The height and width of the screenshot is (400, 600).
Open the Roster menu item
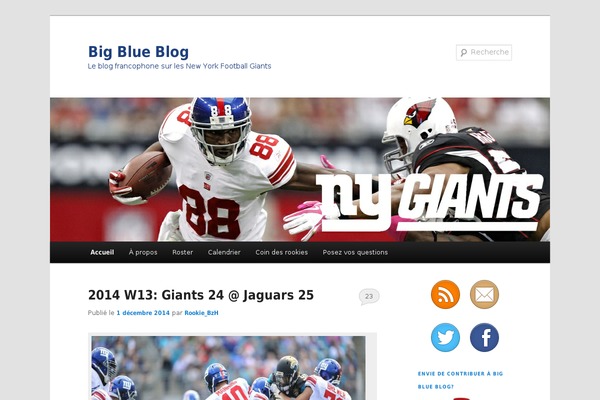[x=183, y=252]
